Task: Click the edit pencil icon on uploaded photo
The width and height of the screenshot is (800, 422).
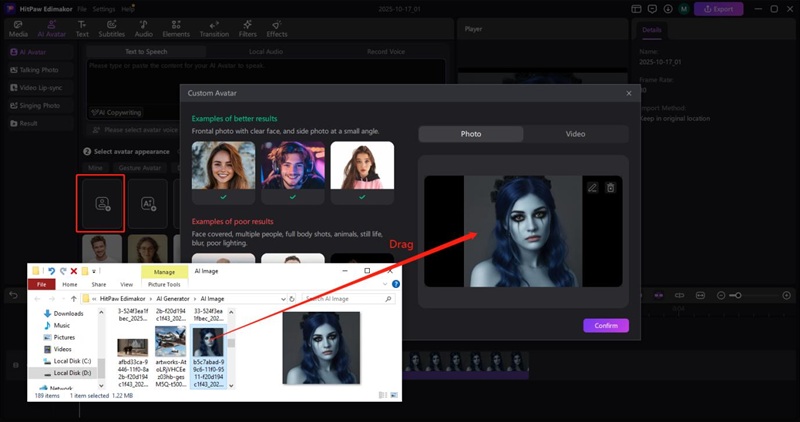Action: pyautogui.click(x=593, y=187)
